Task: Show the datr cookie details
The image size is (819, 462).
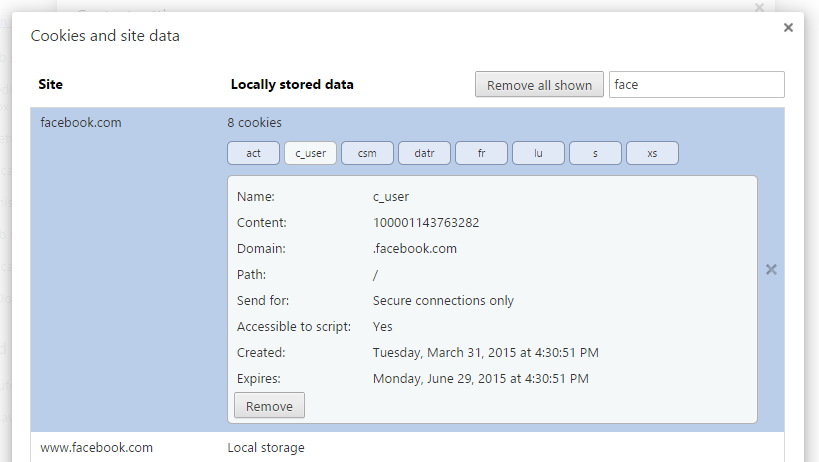Action: (x=424, y=153)
